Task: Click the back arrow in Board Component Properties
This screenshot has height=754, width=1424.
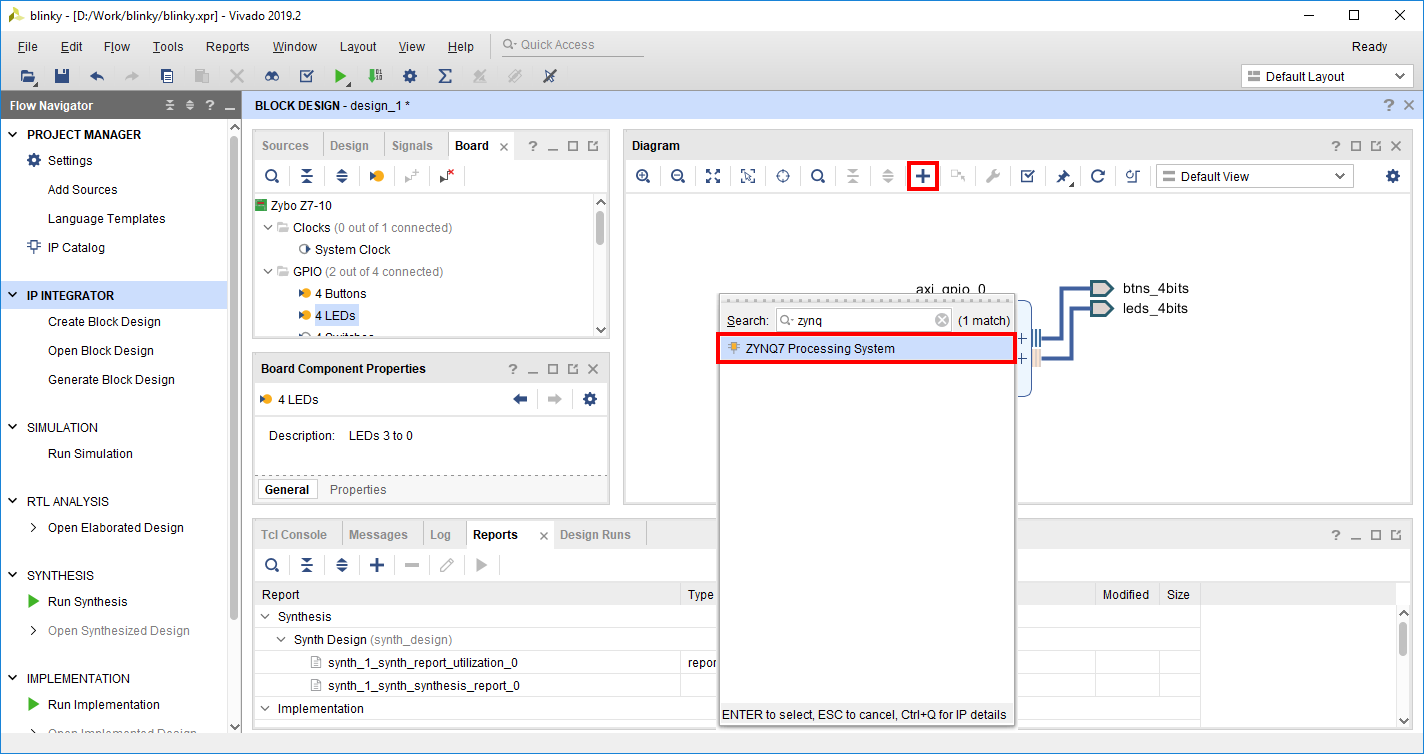Action: tap(520, 399)
